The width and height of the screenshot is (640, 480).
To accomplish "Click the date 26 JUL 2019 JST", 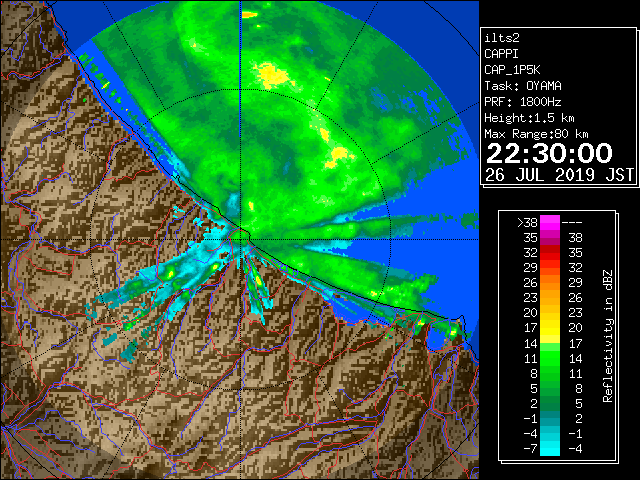I will 559,175.
